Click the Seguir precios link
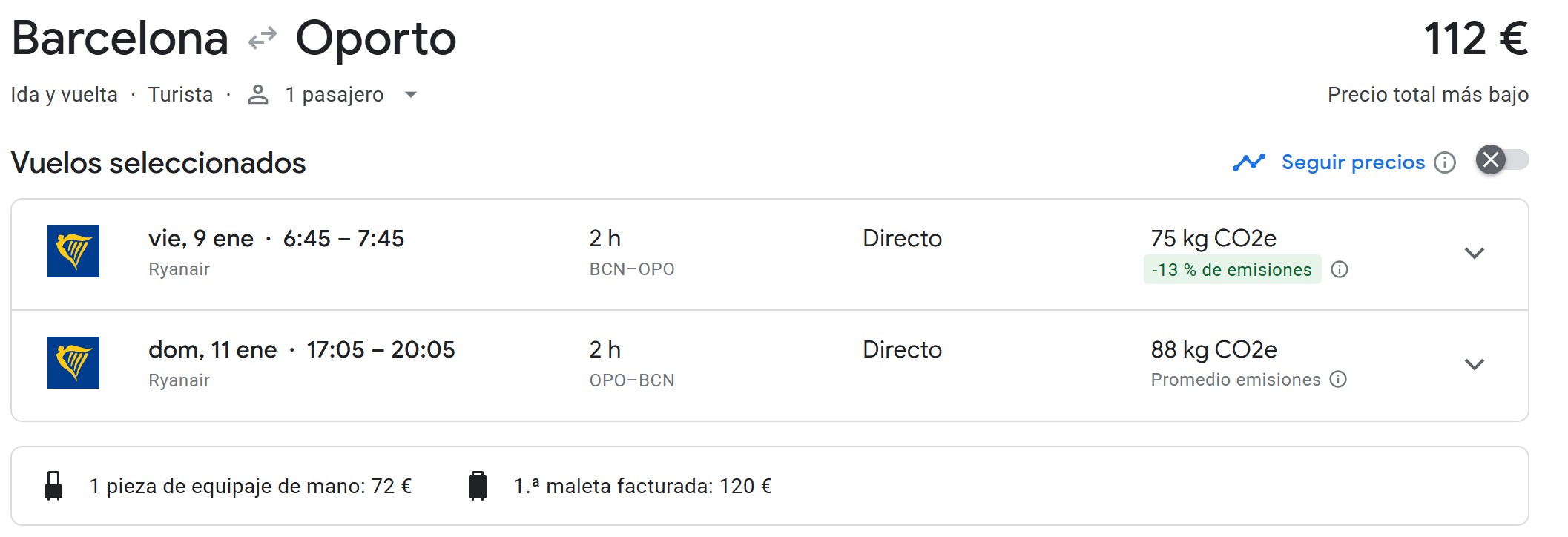The image size is (1568, 537). click(1352, 162)
